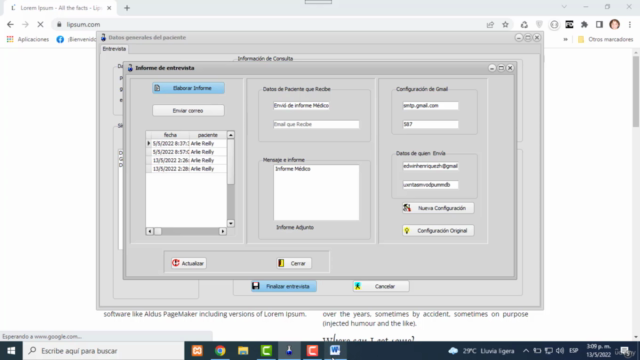Image resolution: width=640 pixels, height=360 pixels.
Task: Click the Elaborar Informe button
Action: pyautogui.click(x=188, y=88)
